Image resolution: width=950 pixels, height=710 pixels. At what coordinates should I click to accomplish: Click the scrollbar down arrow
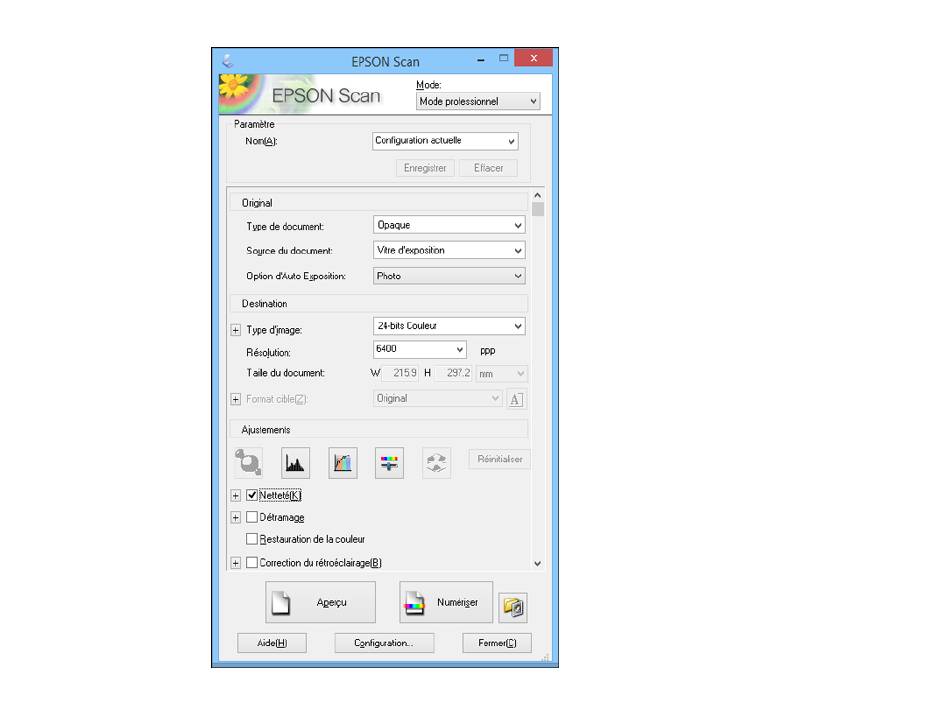(x=537, y=563)
